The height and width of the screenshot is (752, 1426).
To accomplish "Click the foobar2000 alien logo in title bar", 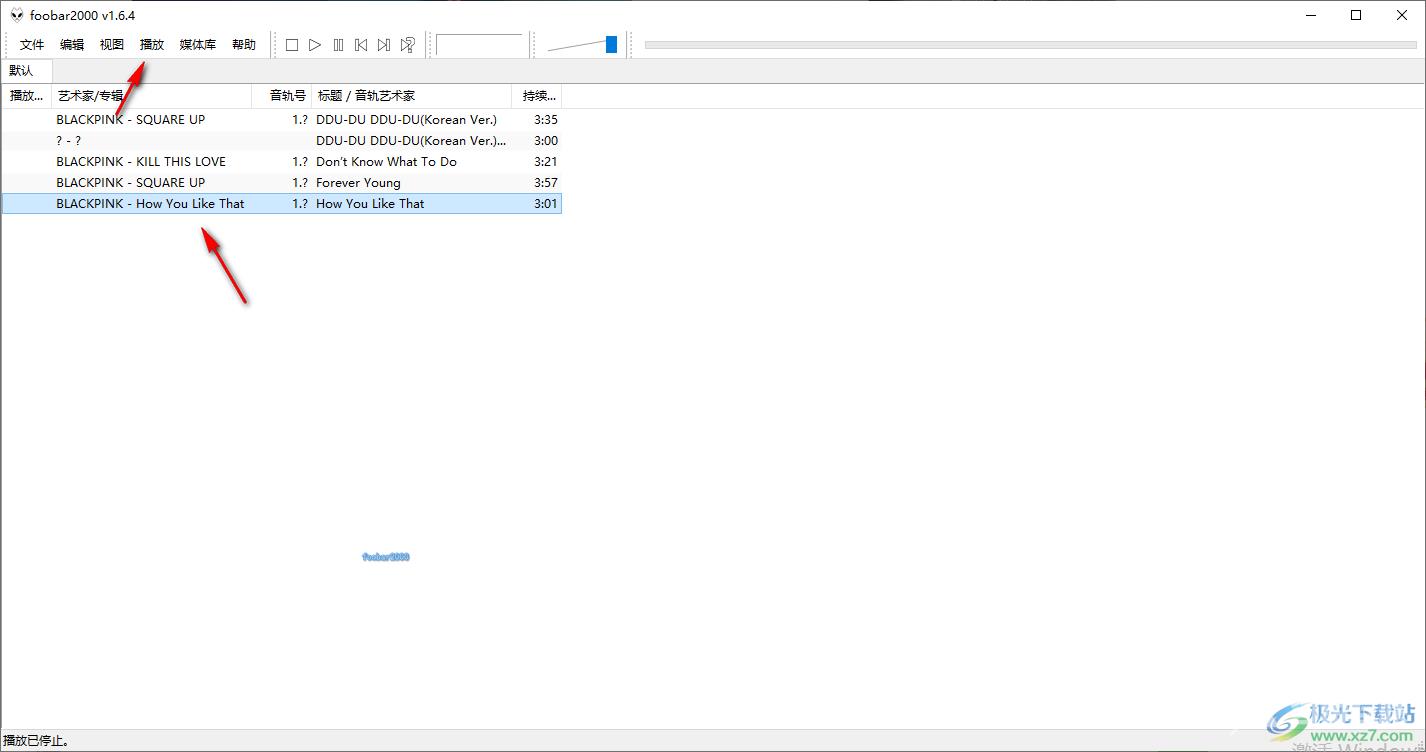I will pos(17,15).
